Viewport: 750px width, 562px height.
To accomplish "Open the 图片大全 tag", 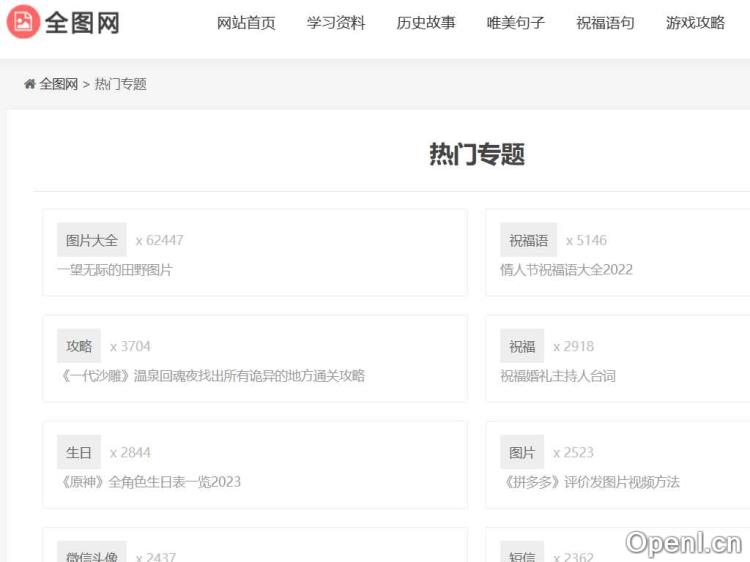I will (92, 240).
